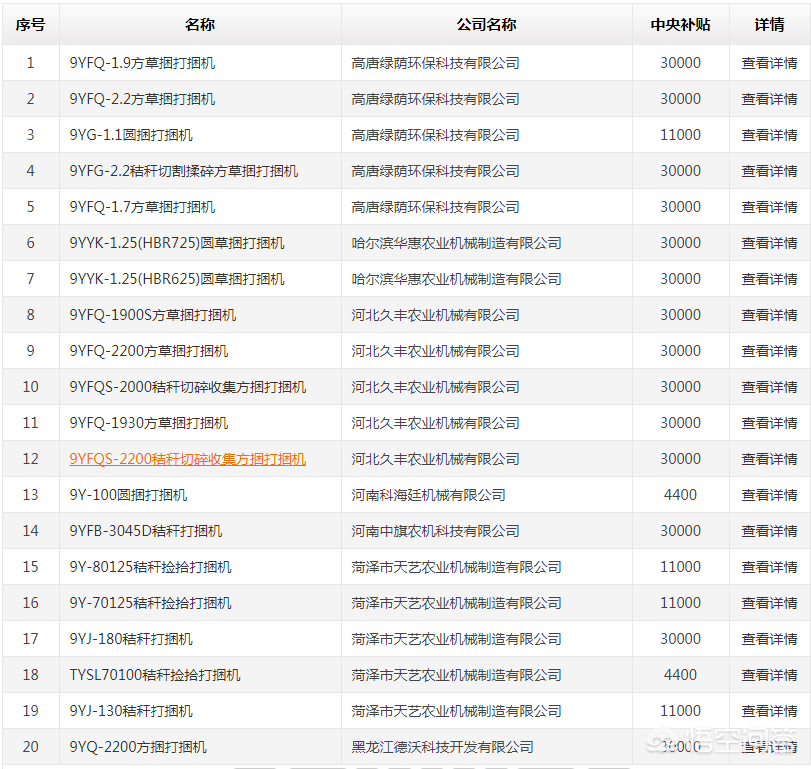811x769 pixels.
Task: Click subsidy 11000 for 9YJ-130秸秆打捆机
Action: [680, 711]
